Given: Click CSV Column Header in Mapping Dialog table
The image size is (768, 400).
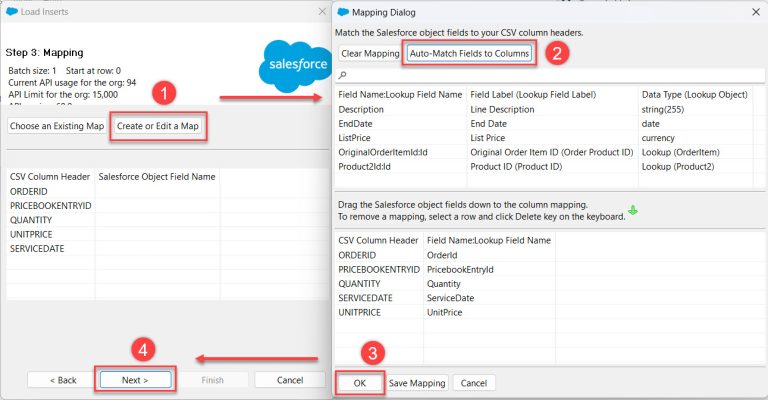Looking at the screenshot, I should pos(378,240).
